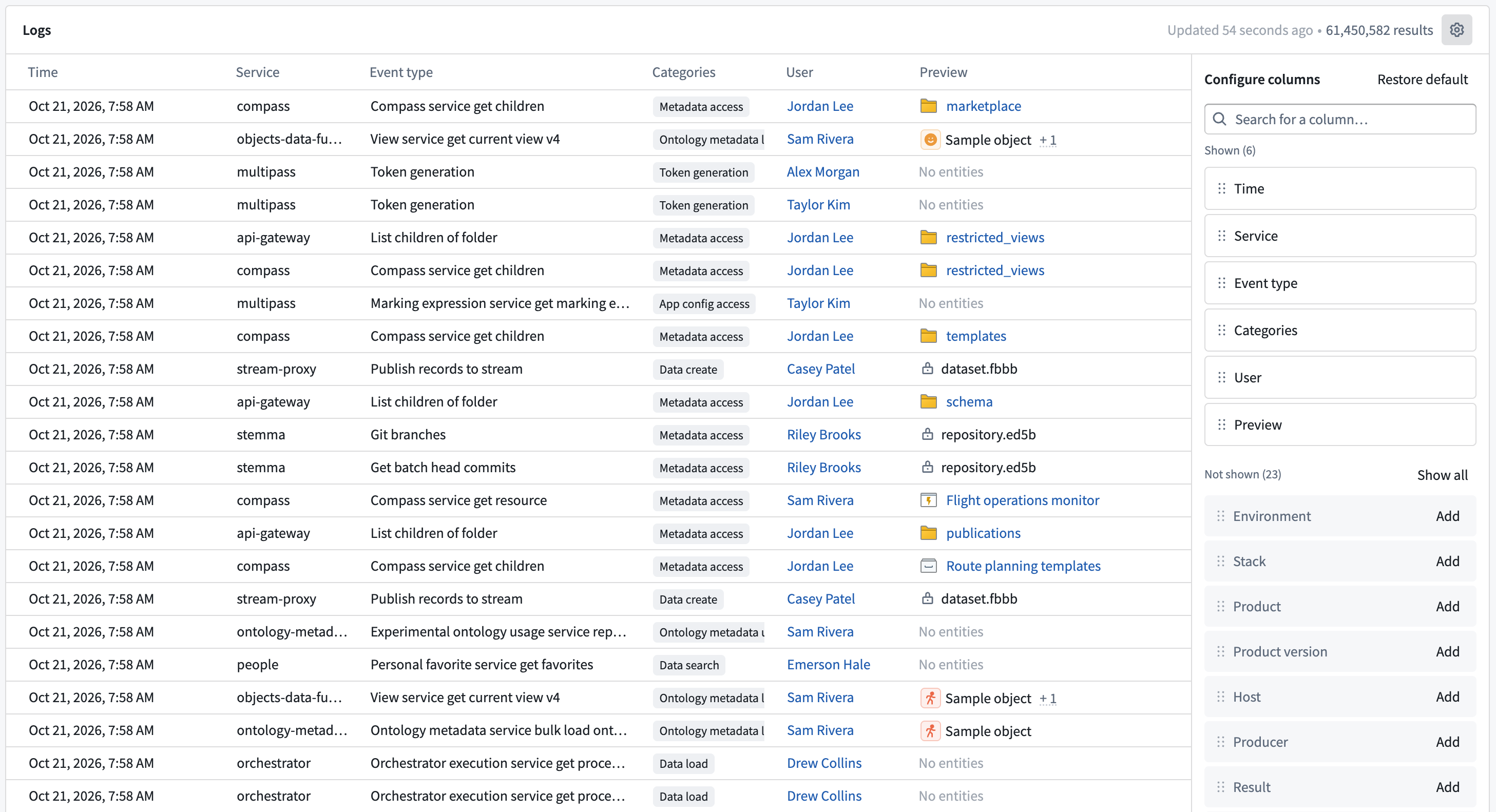Click the marketplace folder icon
This screenshot has width=1496, height=812.
[928, 106]
